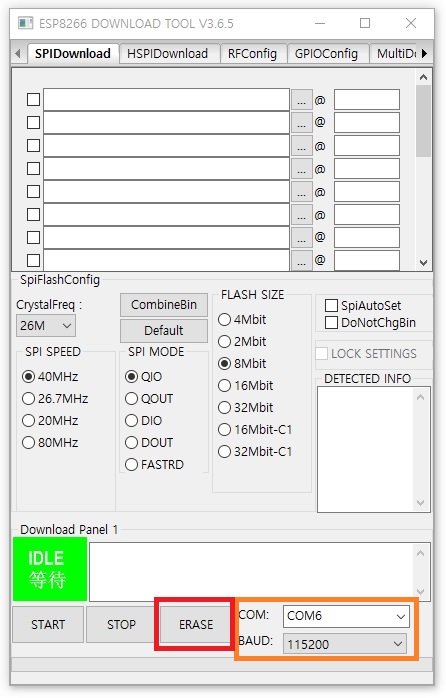Select 16Mbit flash size
Viewport: 446px width, 698px height.
coord(246,386)
